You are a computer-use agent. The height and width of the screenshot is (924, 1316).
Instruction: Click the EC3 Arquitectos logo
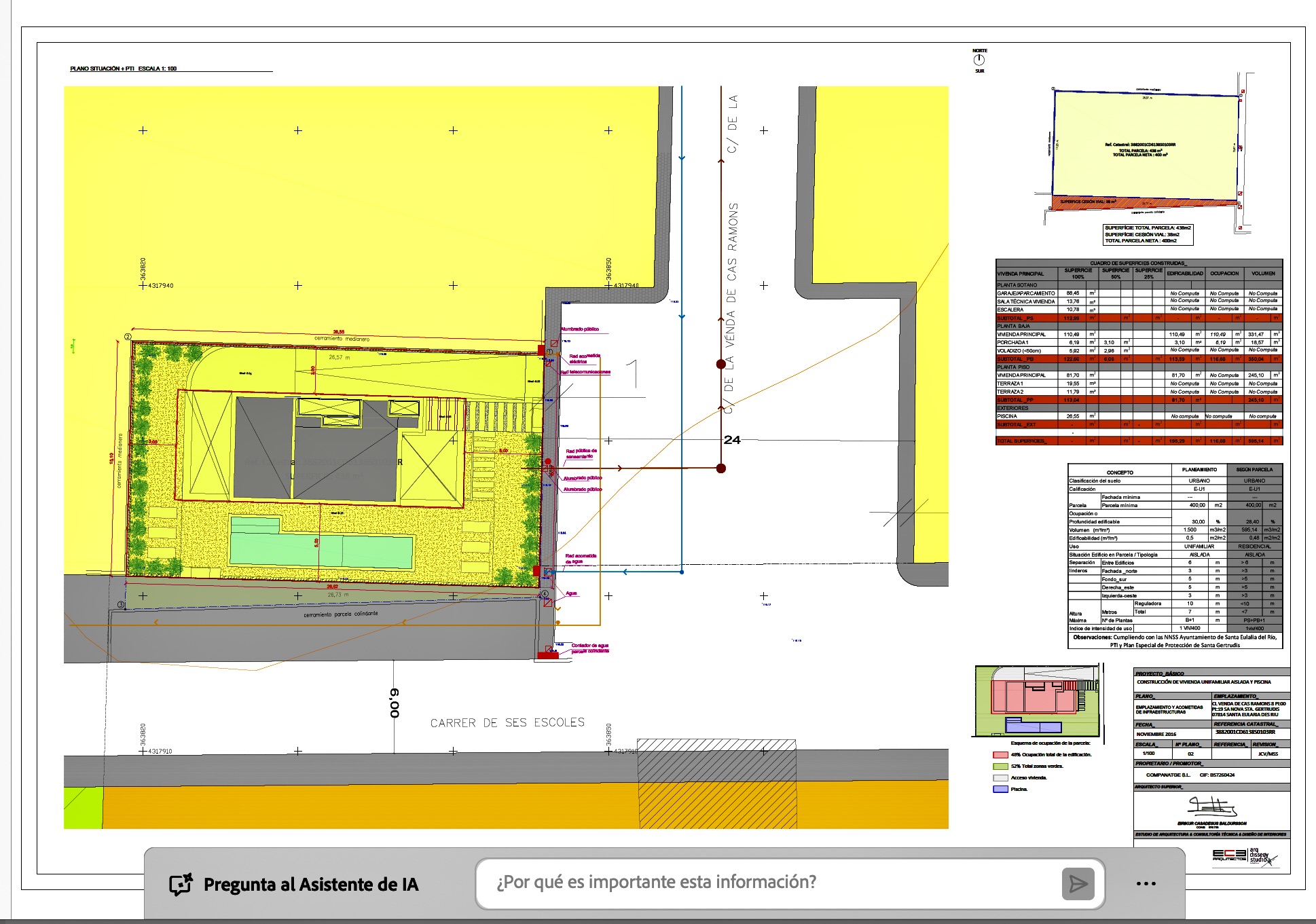1229,855
